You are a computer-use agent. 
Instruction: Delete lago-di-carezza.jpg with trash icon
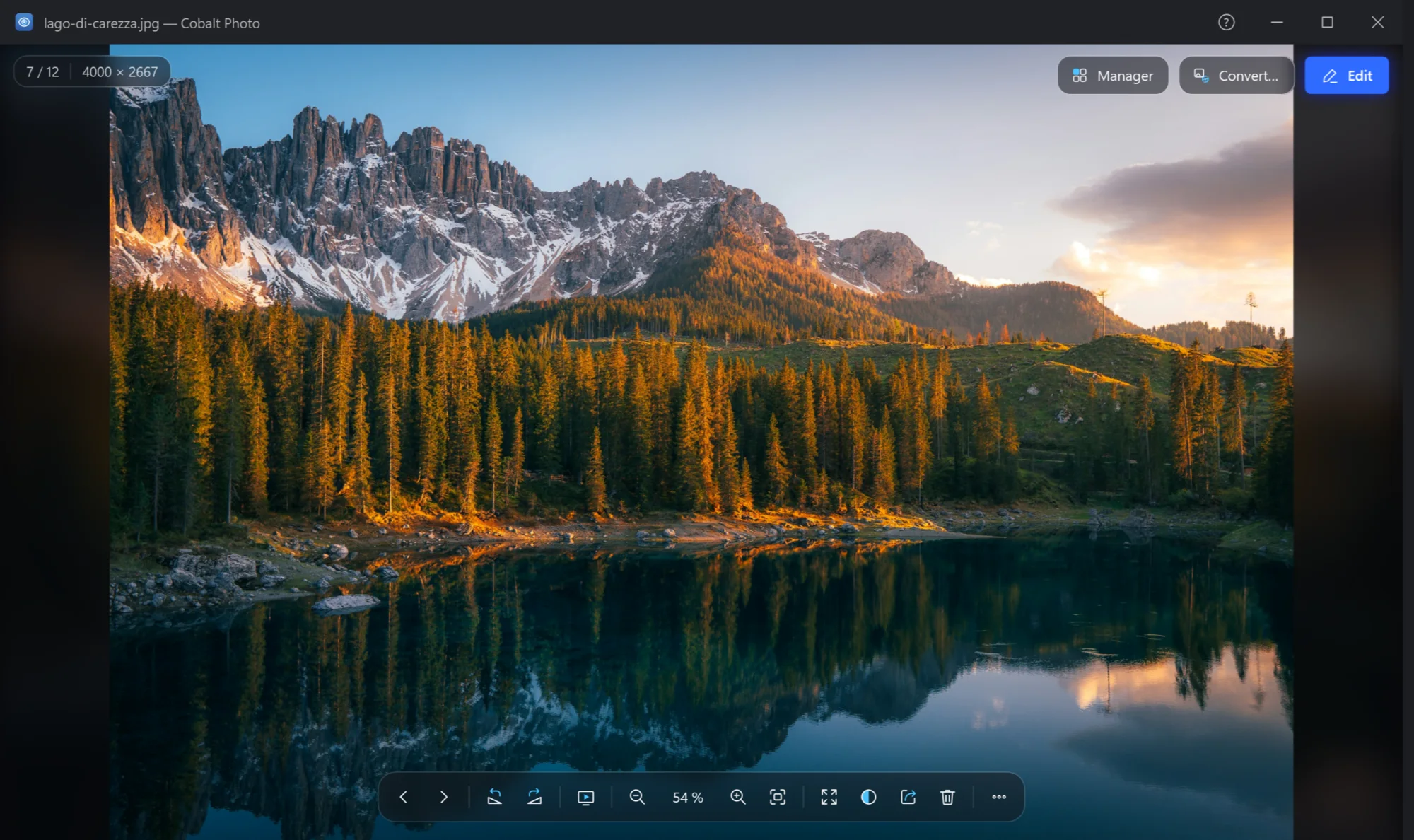(947, 797)
